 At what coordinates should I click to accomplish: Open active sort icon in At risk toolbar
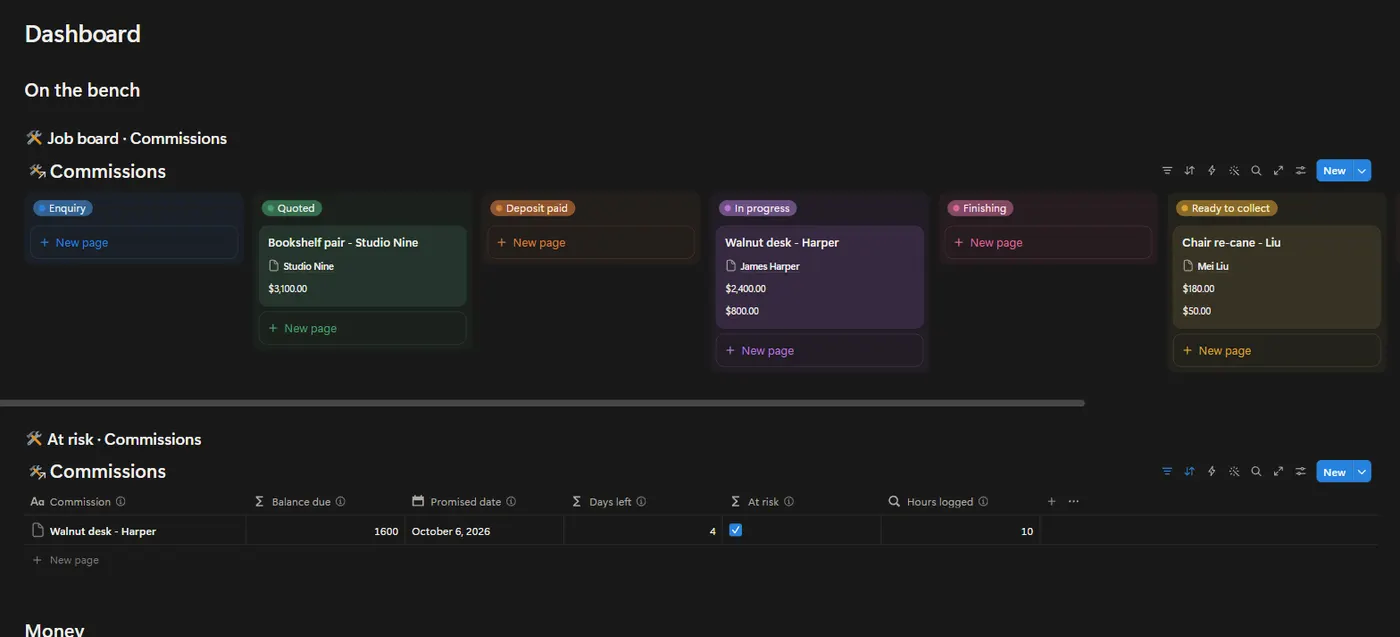point(1190,472)
